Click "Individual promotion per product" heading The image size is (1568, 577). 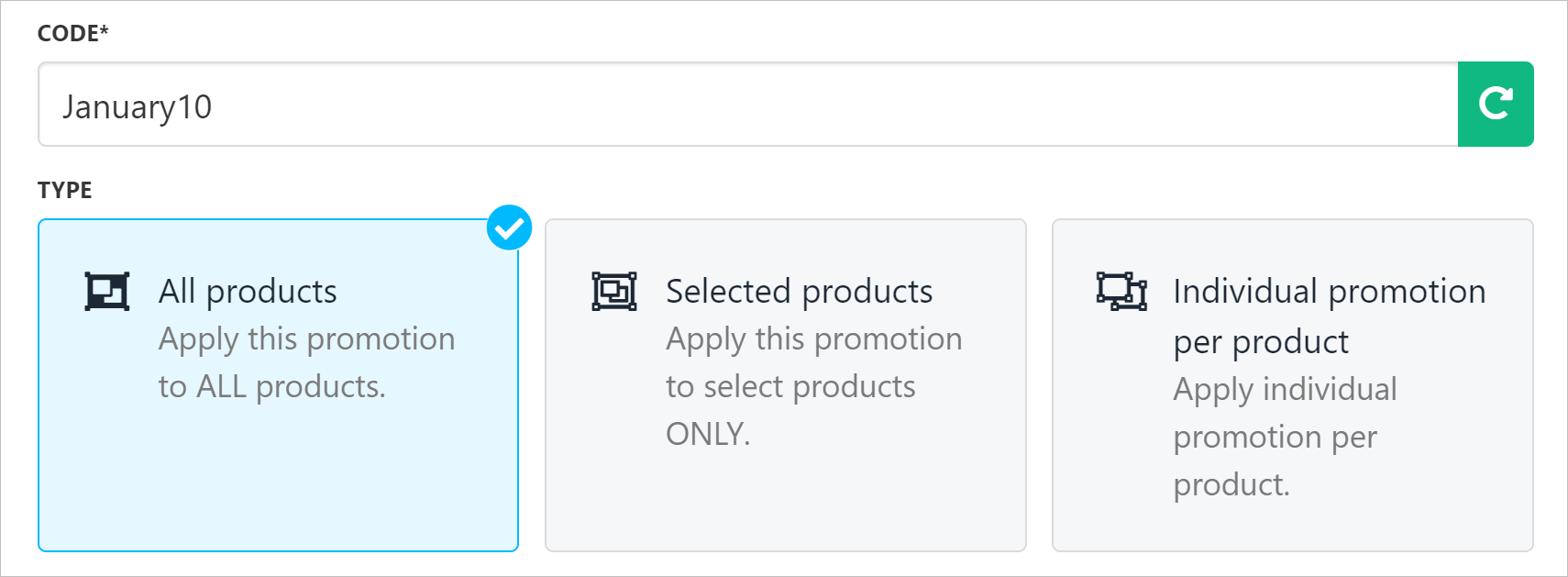[1330, 316]
